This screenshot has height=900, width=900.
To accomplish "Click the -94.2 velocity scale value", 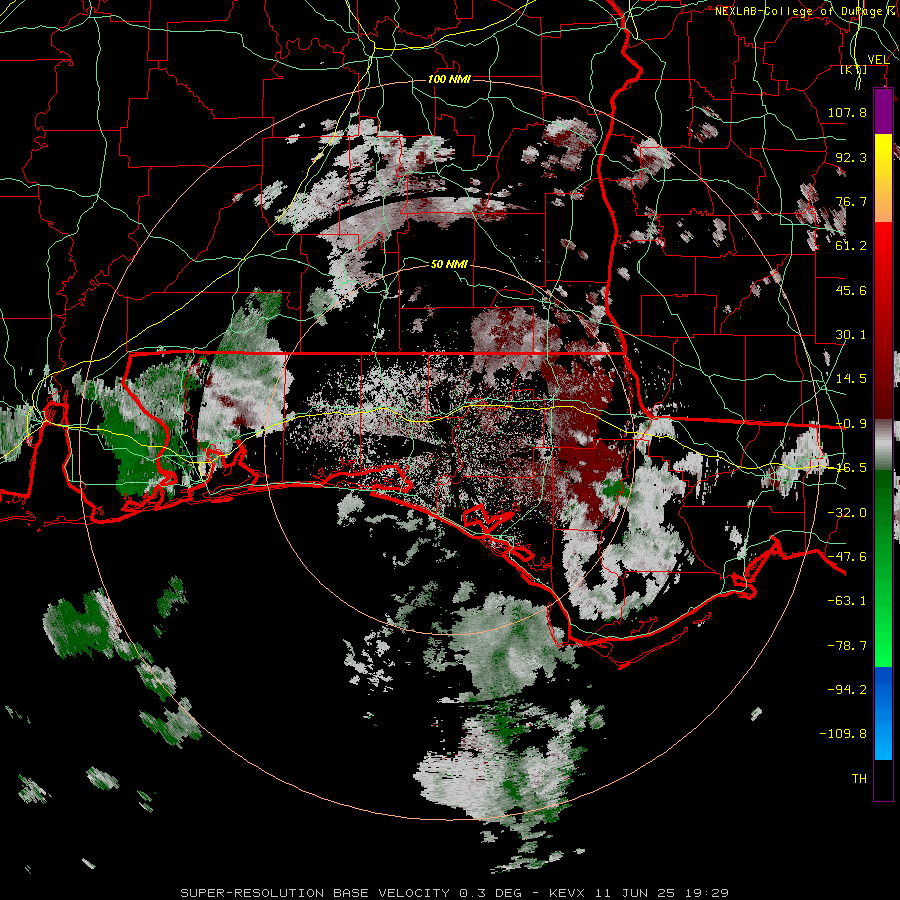I will pos(847,690).
